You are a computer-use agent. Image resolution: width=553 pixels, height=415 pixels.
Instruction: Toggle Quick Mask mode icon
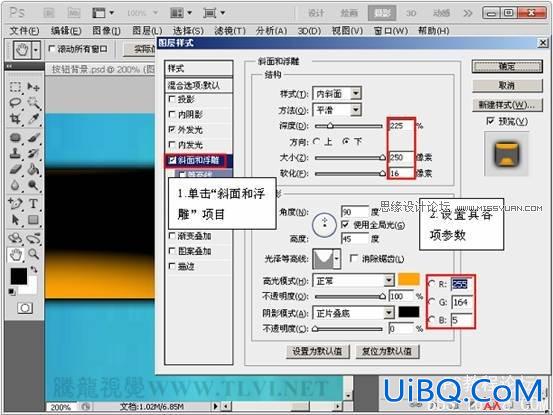25,308
